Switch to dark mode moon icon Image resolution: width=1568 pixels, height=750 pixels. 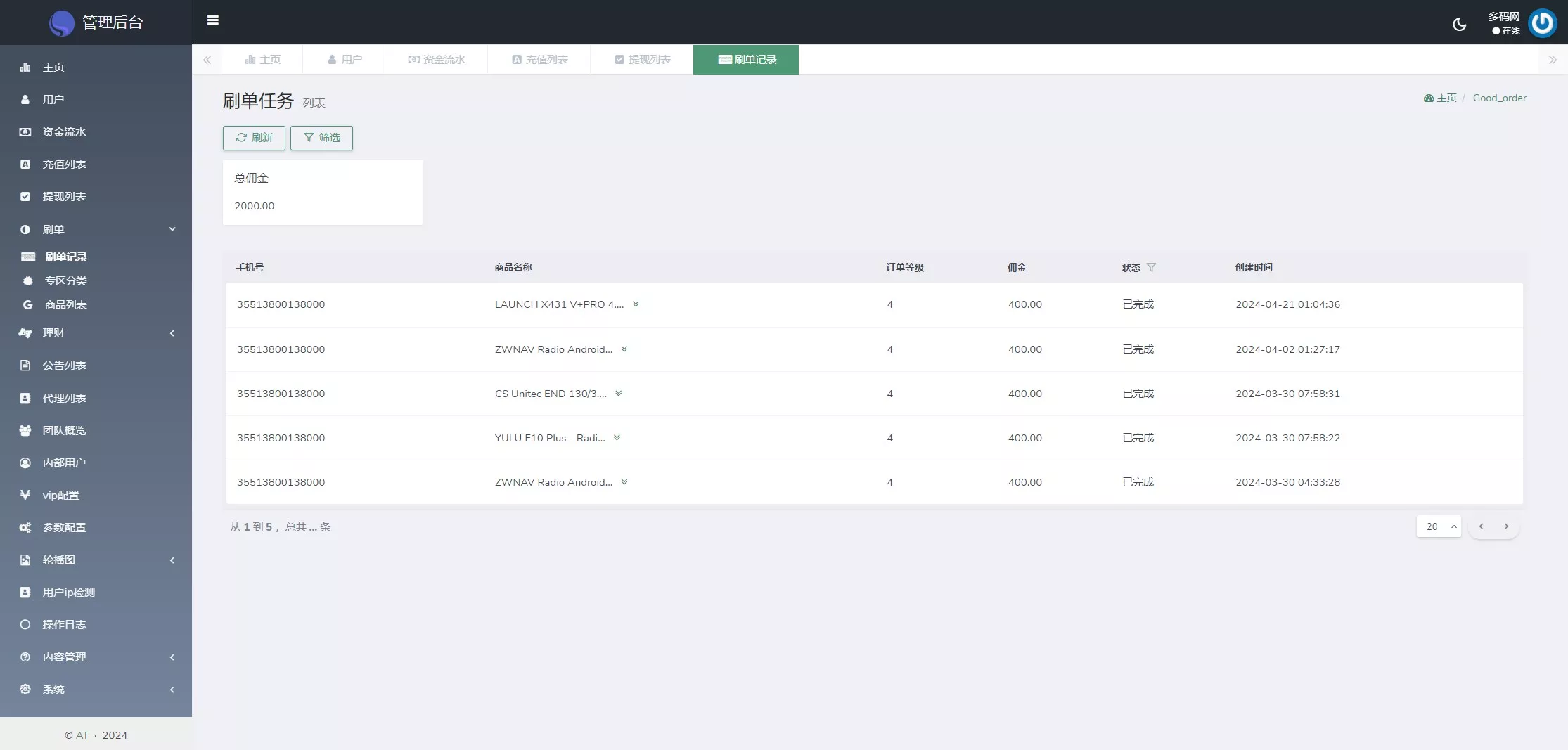pos(1459,25)
